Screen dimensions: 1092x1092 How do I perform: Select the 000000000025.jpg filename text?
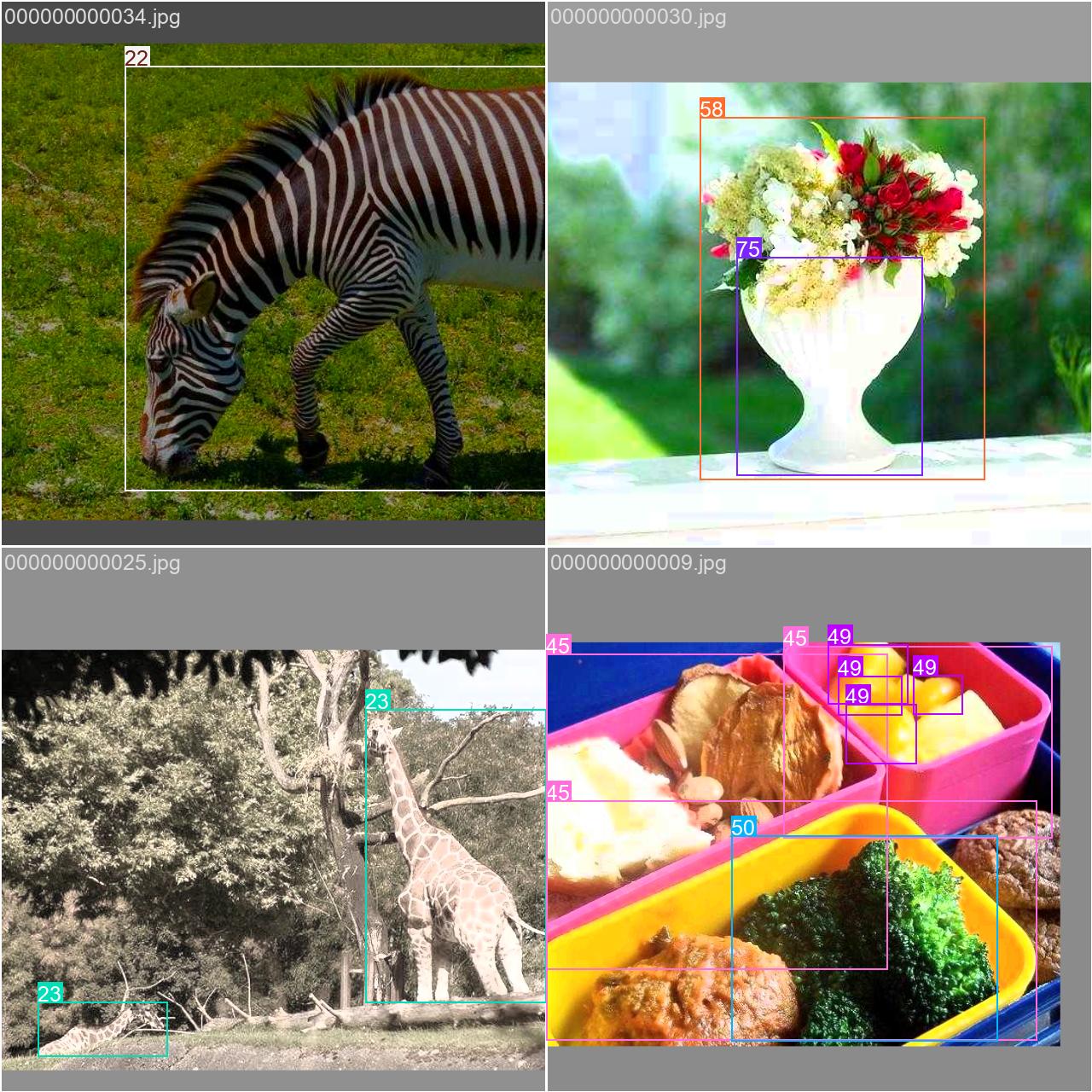(x=92, y=562)
